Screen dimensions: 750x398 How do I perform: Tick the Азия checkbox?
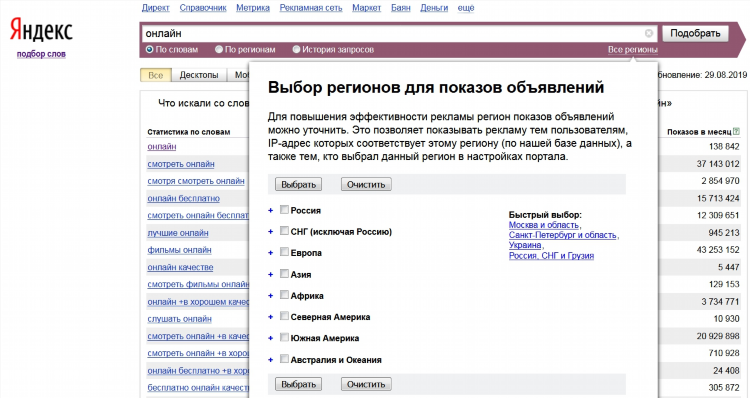click(x=284, y=274)
